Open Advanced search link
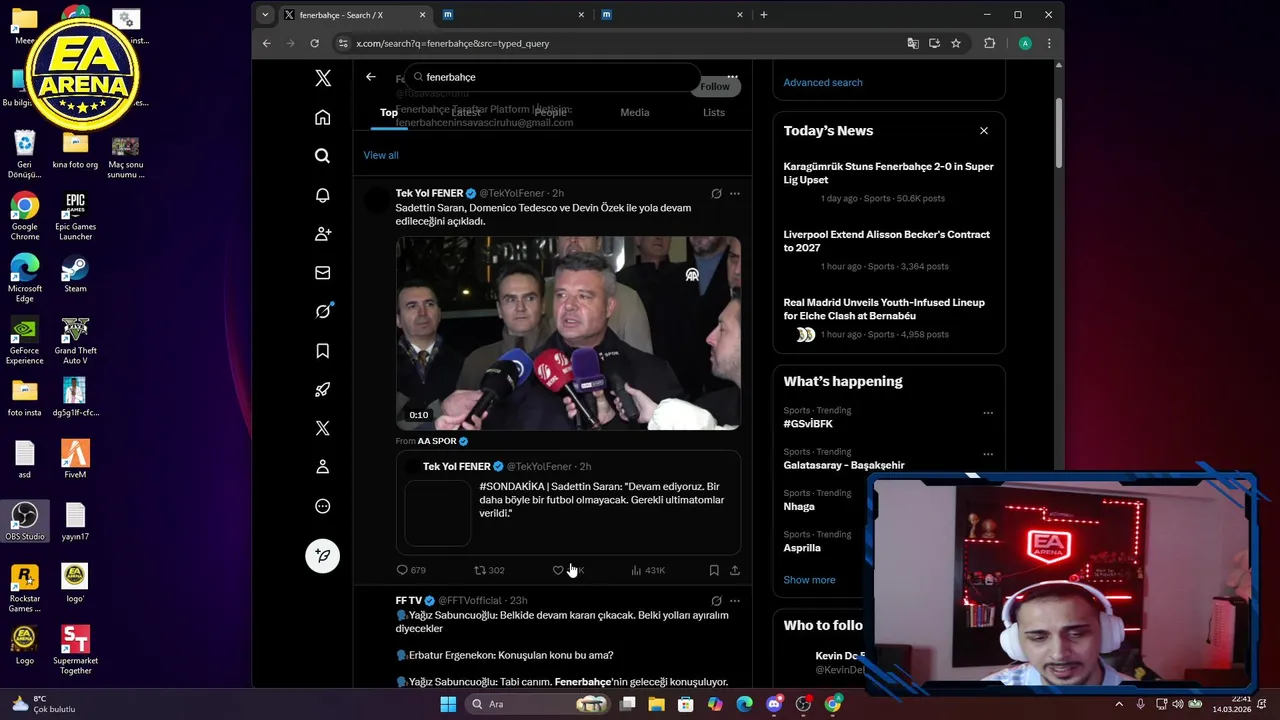This screenshot has height=720, width=1280. [x=823, y=82]
